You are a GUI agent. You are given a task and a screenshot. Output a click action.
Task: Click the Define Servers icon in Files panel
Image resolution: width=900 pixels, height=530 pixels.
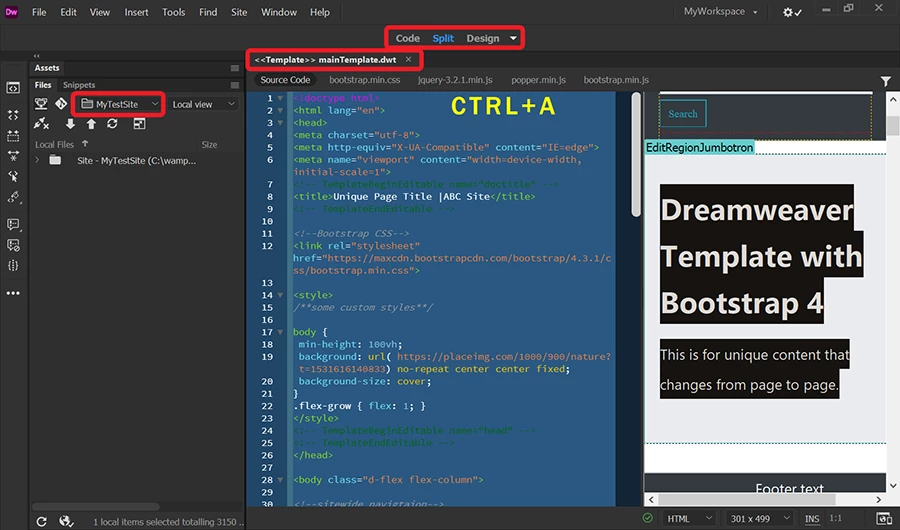tap(41, 104)
